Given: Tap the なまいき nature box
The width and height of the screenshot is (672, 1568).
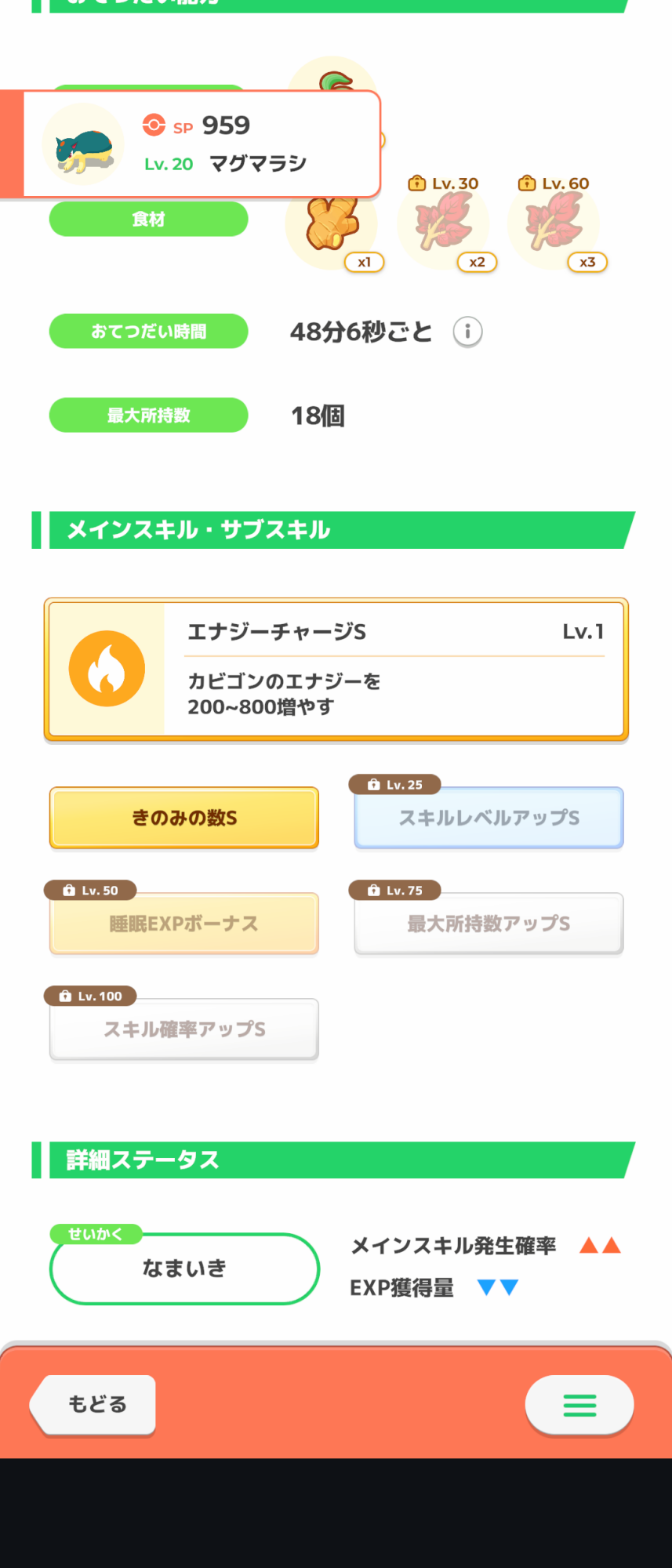Looking at the screenshot, I should (x=184, y=1269).
